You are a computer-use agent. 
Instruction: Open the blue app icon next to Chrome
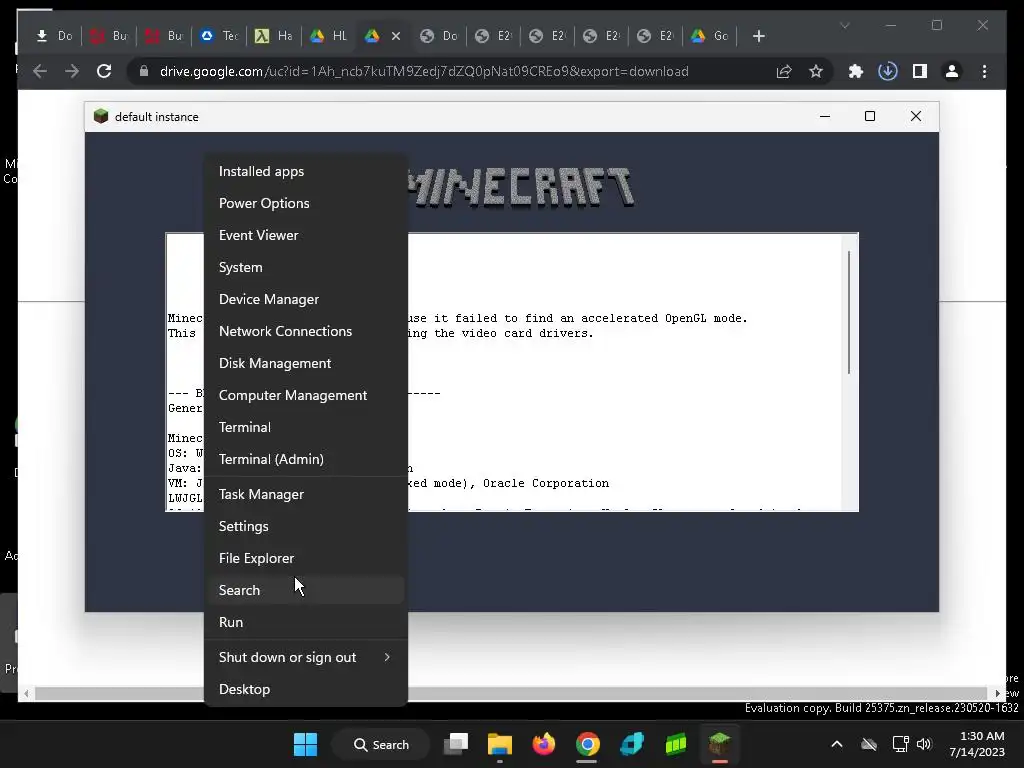point(632,744)
